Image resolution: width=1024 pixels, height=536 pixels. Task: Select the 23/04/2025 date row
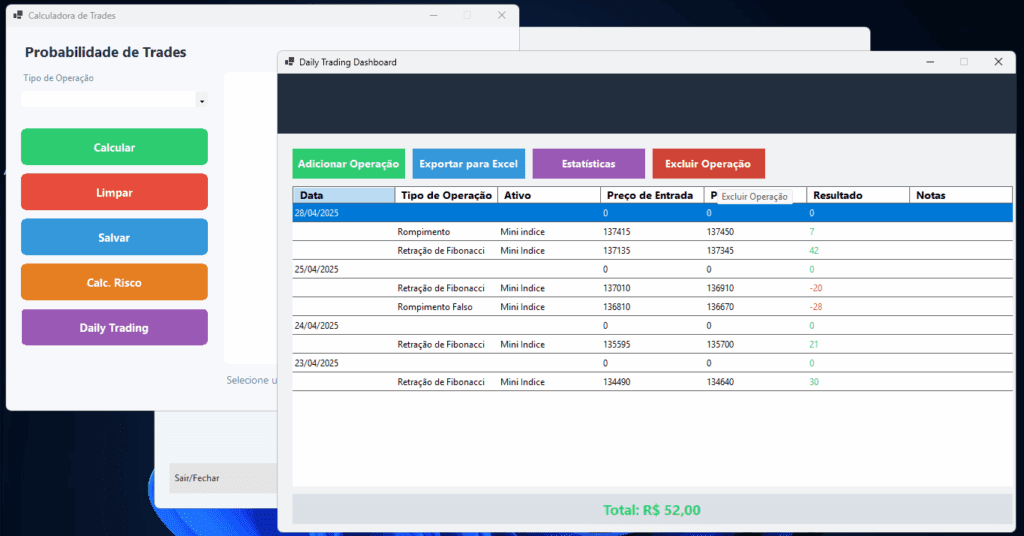652,363
